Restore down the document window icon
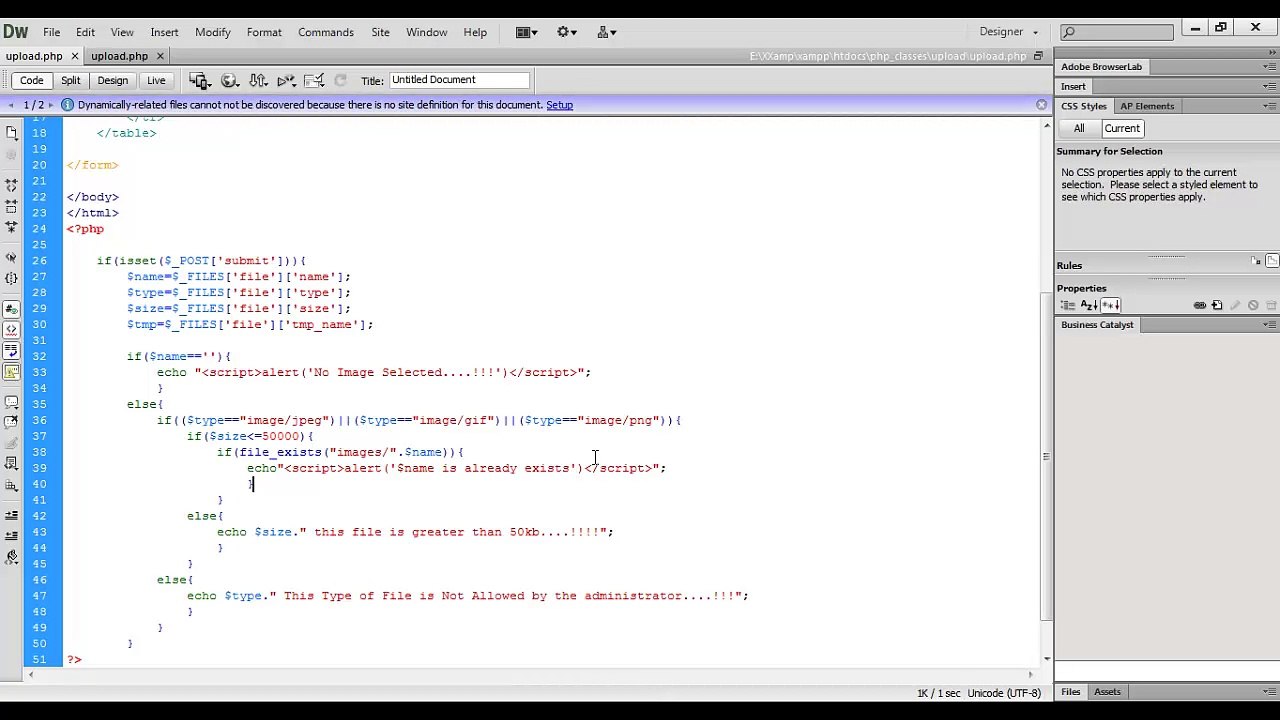 click(1038, 56)
